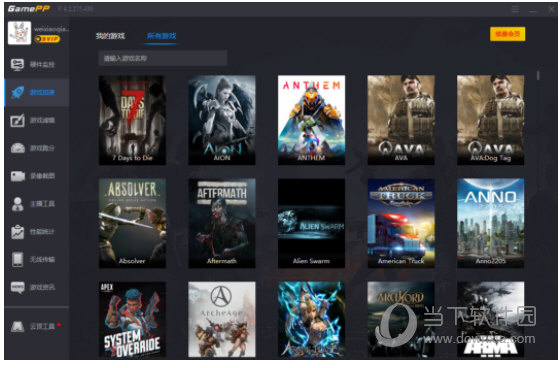This screenshot has height=368, width=560.
Task: Select the AVA game cover
Action: click(x=401, y=120)
